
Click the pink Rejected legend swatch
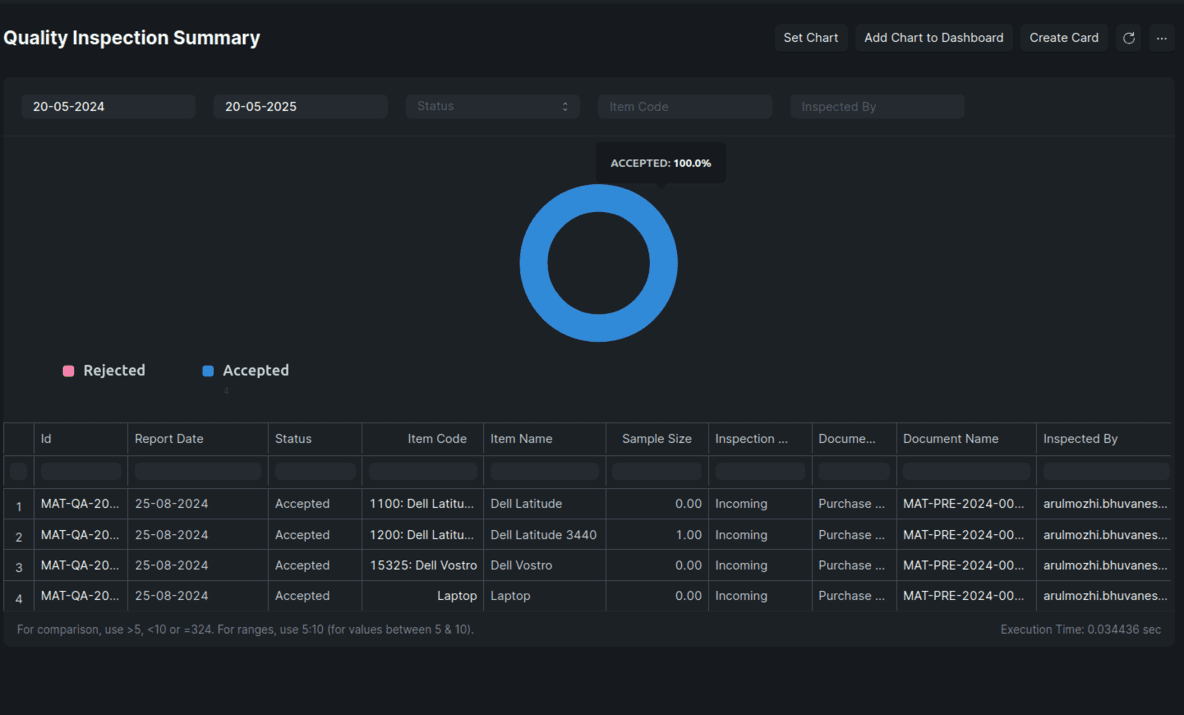click(x=68, y=371)
